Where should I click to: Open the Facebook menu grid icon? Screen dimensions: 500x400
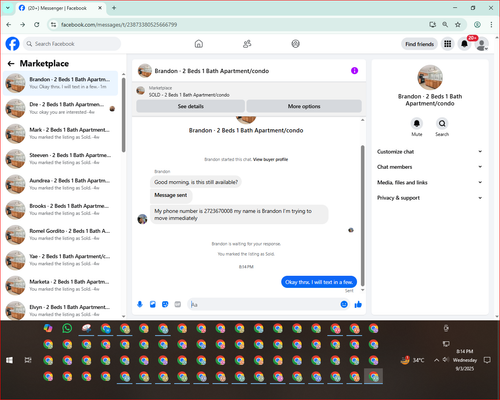point(448,44)
